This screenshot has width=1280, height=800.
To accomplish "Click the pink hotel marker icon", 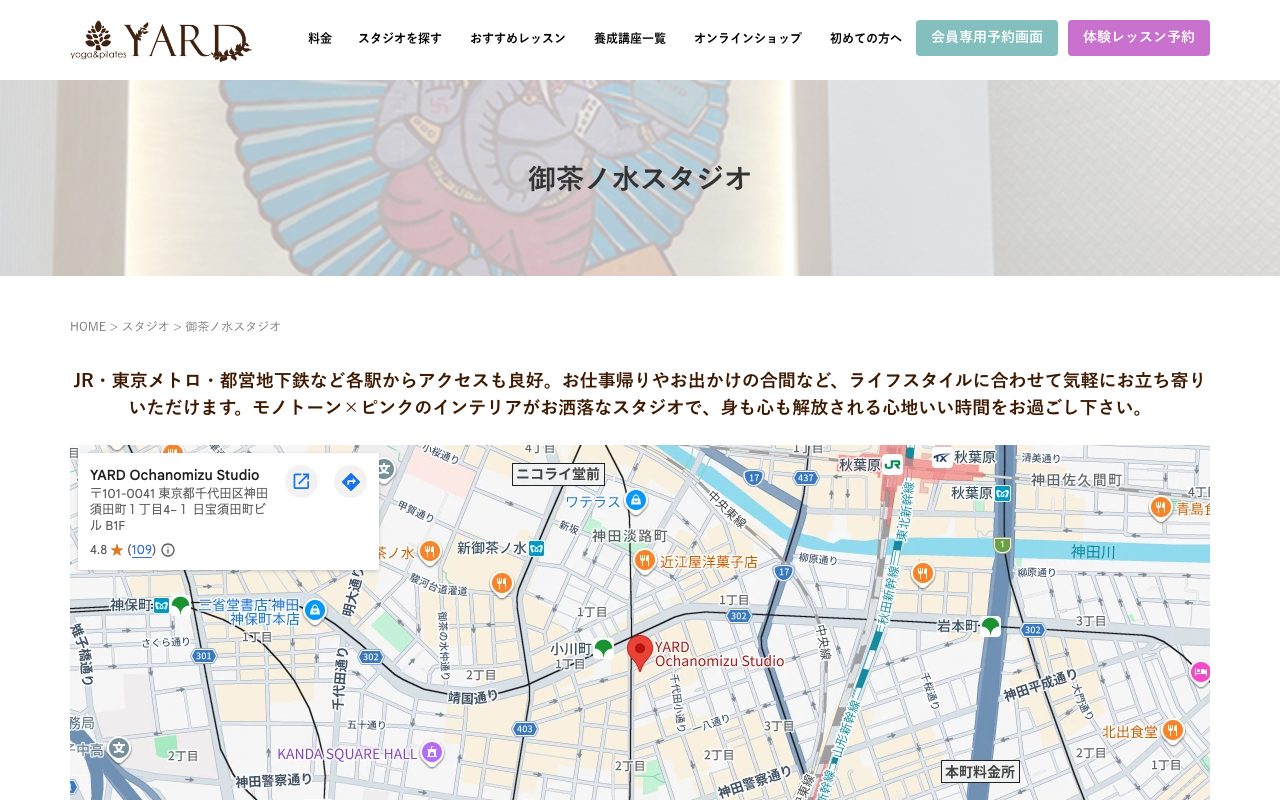I will [x=1199, y=672].
